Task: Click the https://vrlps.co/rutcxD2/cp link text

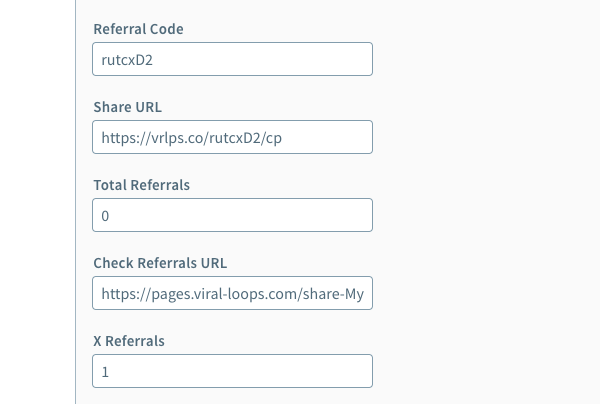Action: (x=191, y=137)
